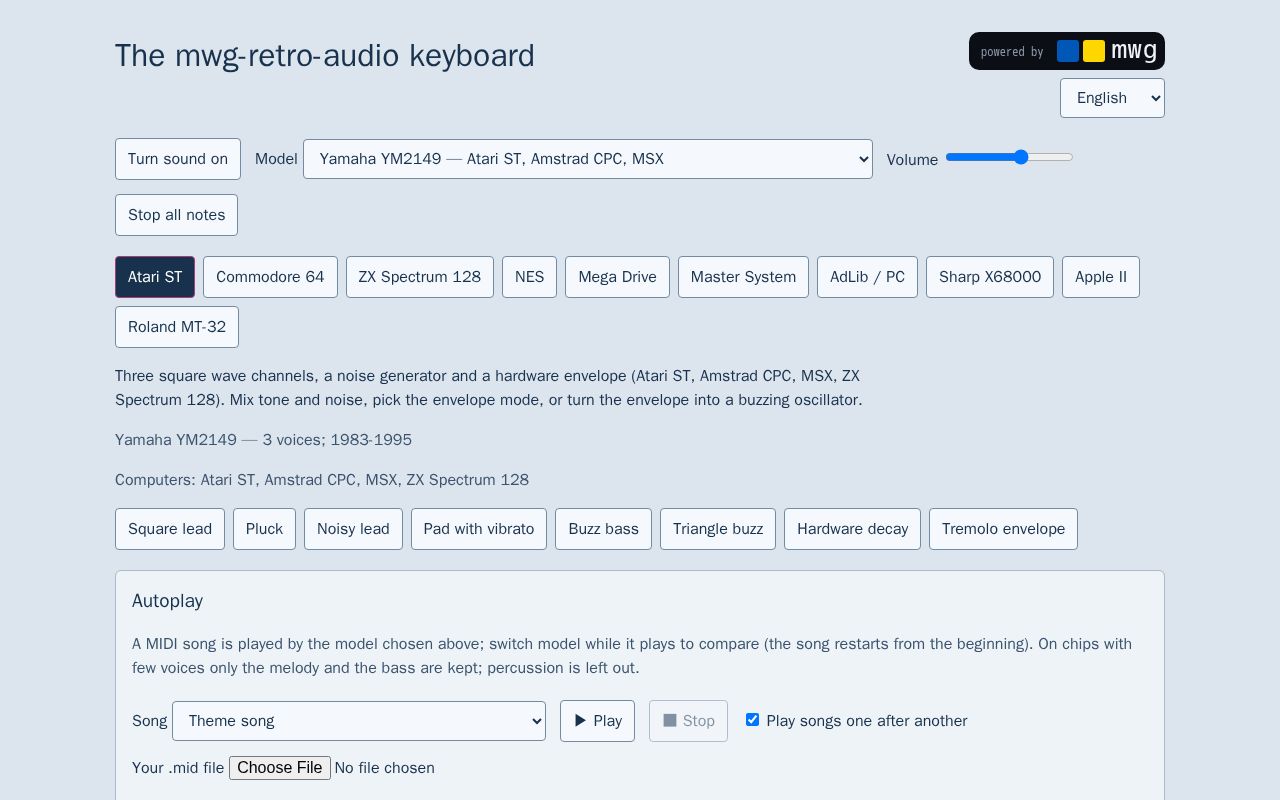Toggle Play songs one after another checkbox

coord(752,720)
